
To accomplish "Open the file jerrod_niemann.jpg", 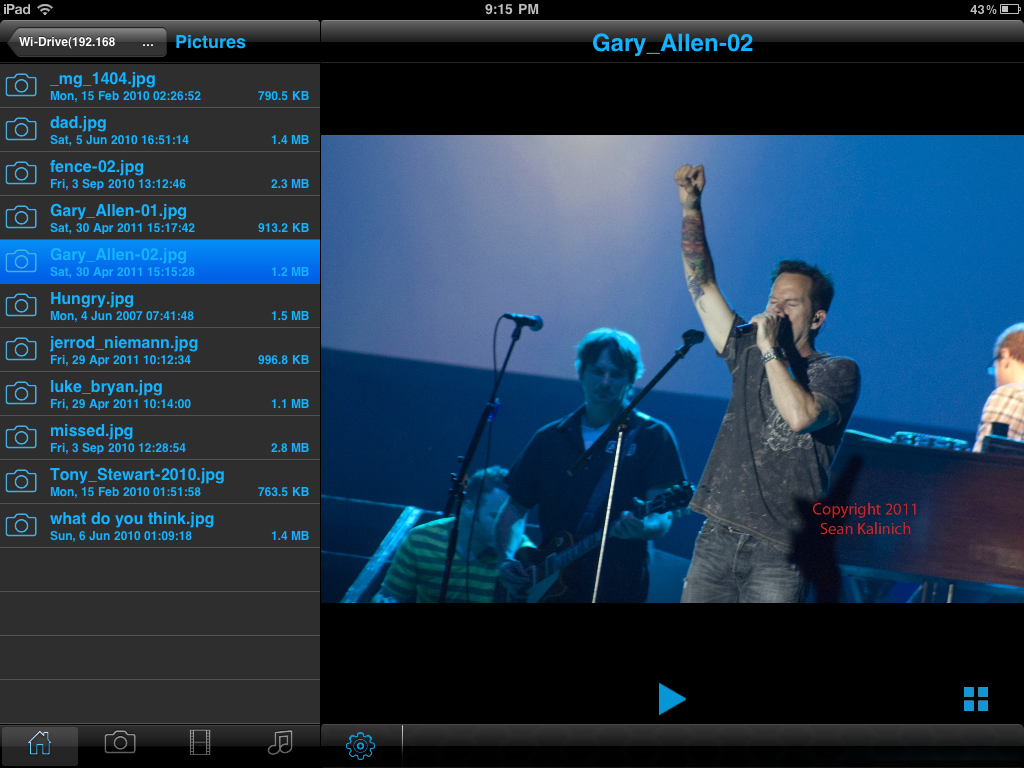I will [x=160, y=349].
